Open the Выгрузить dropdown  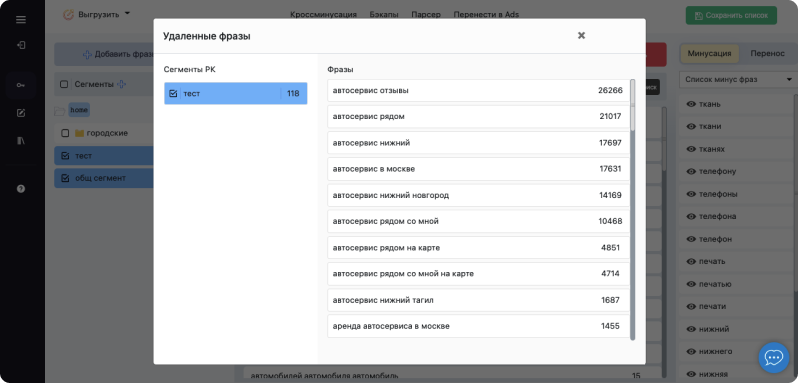tap(97, 15)
